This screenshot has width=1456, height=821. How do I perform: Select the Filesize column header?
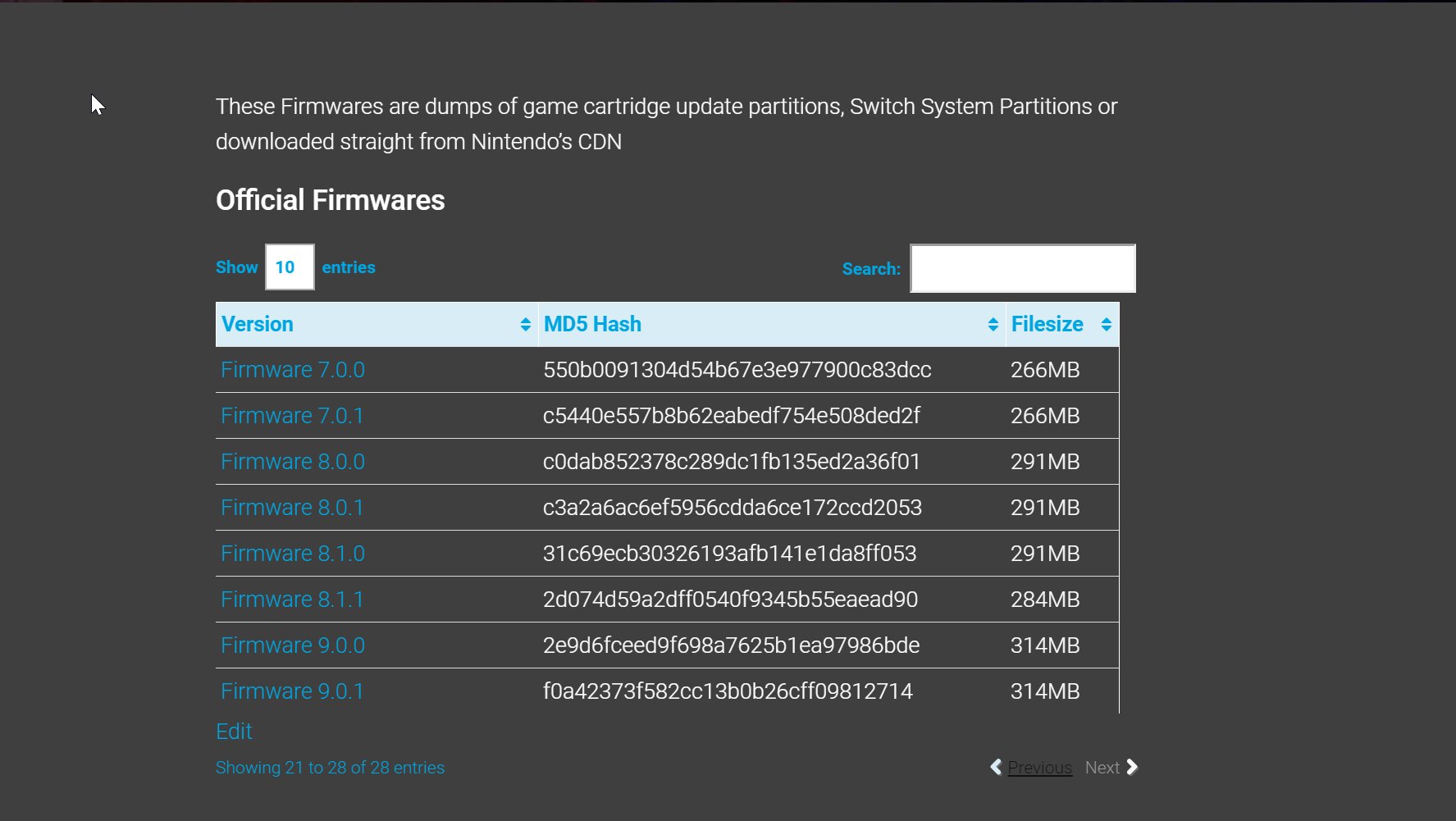point(1047,324)
